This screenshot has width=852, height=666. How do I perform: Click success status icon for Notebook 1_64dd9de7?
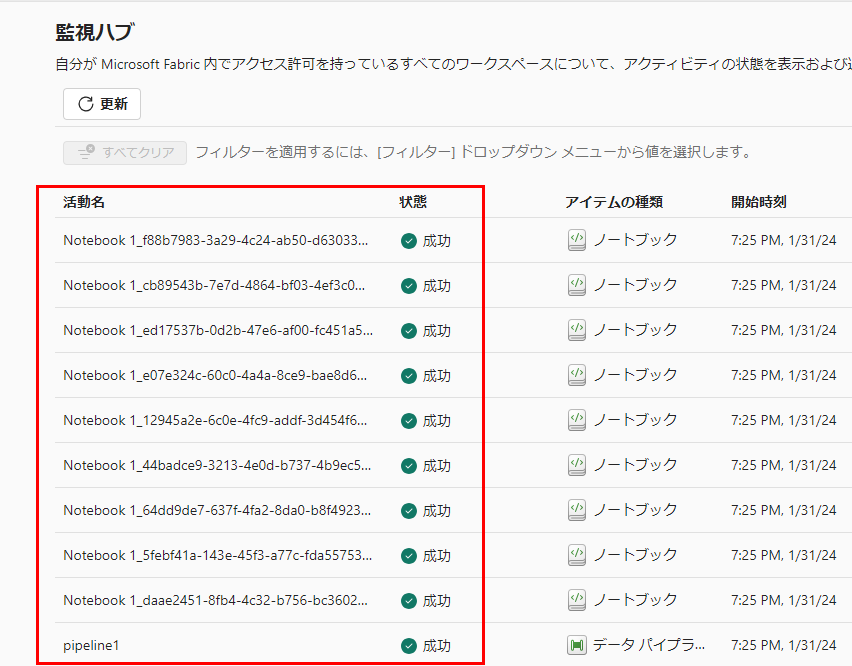click(409, 511)
